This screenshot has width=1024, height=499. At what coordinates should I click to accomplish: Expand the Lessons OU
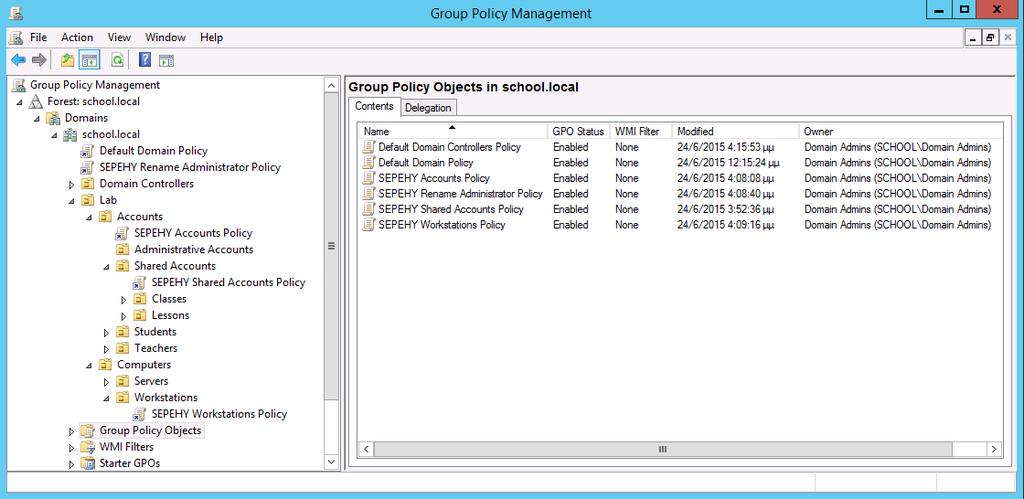[124, 316]
